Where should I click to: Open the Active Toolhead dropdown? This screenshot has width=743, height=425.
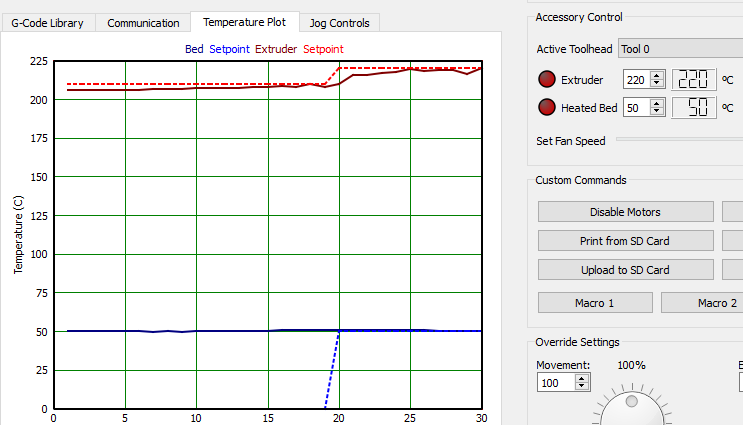(x=680, y=49)
